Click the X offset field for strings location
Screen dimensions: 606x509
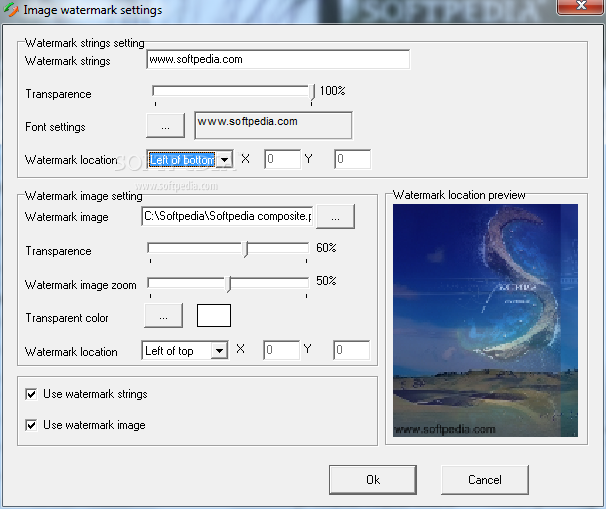pyautogui.click(x=283, y=159)
